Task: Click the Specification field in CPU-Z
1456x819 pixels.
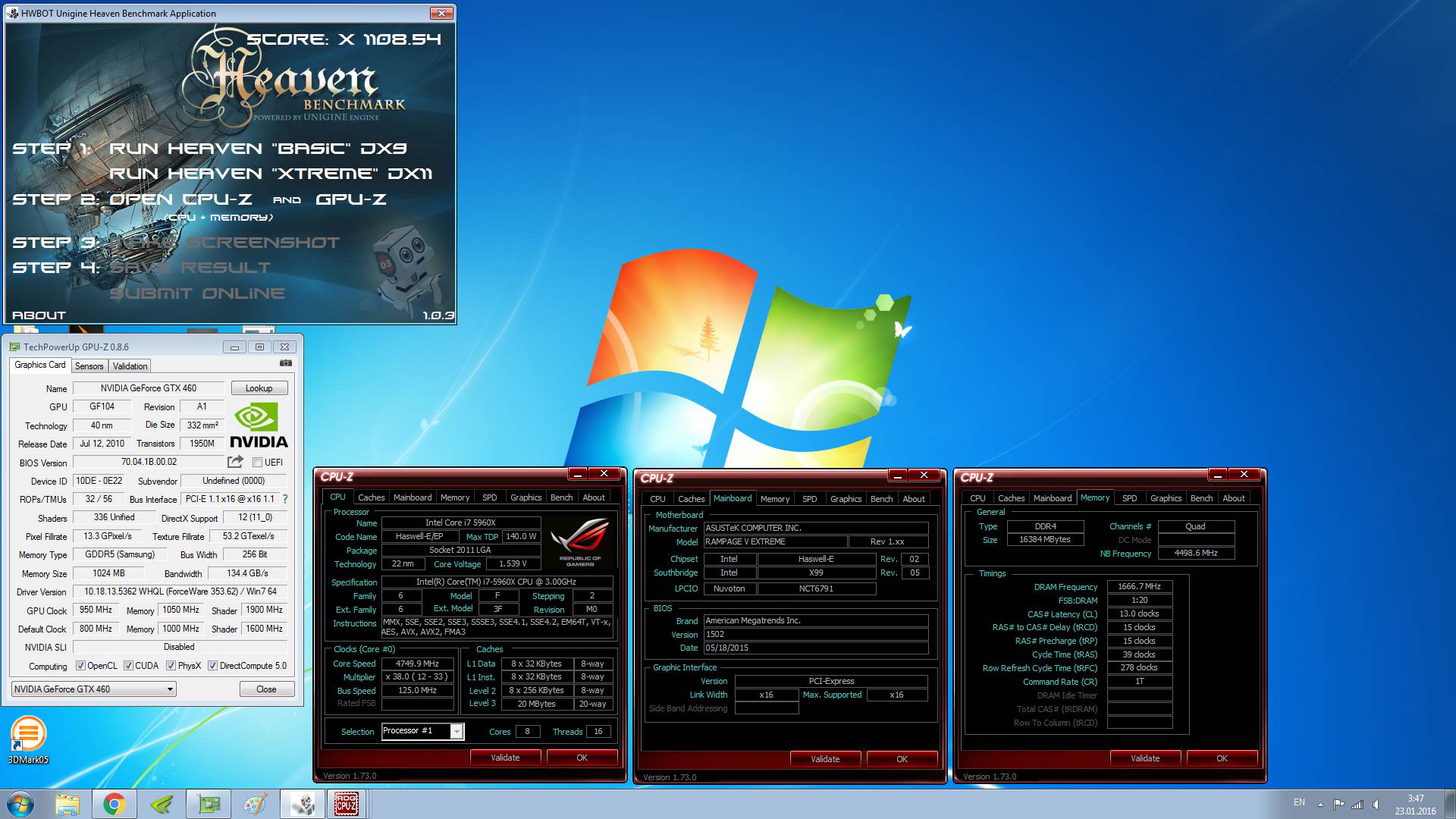Action: click(x=497, y=582)
